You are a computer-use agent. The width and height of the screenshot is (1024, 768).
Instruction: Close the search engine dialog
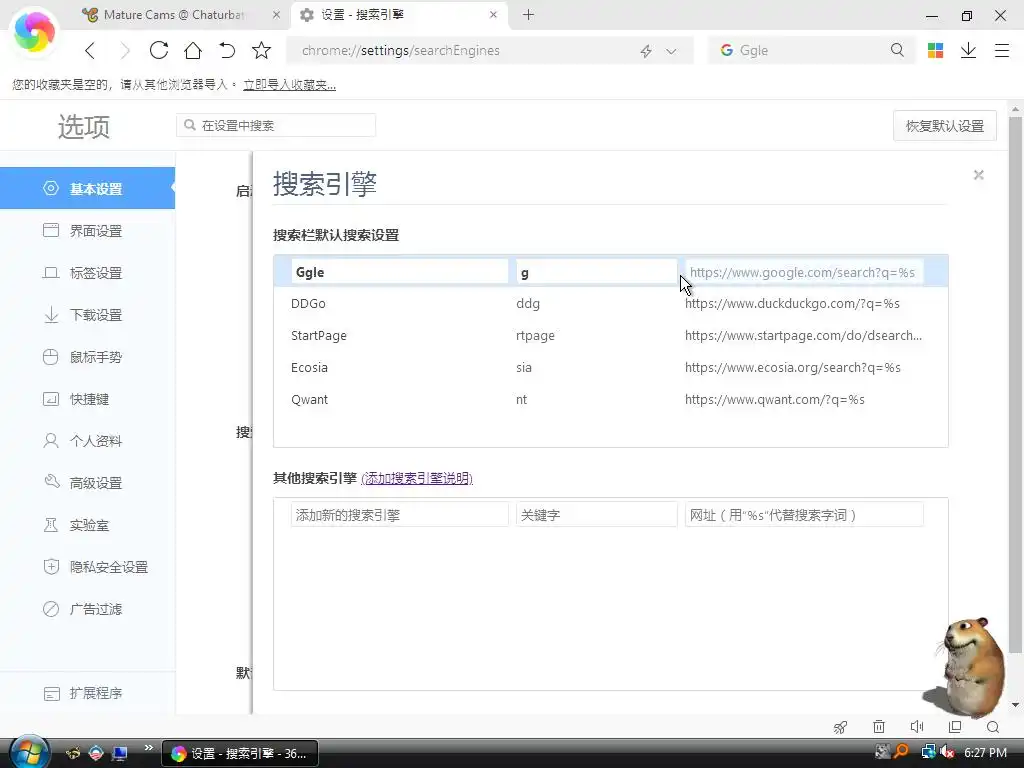(978, 175)
